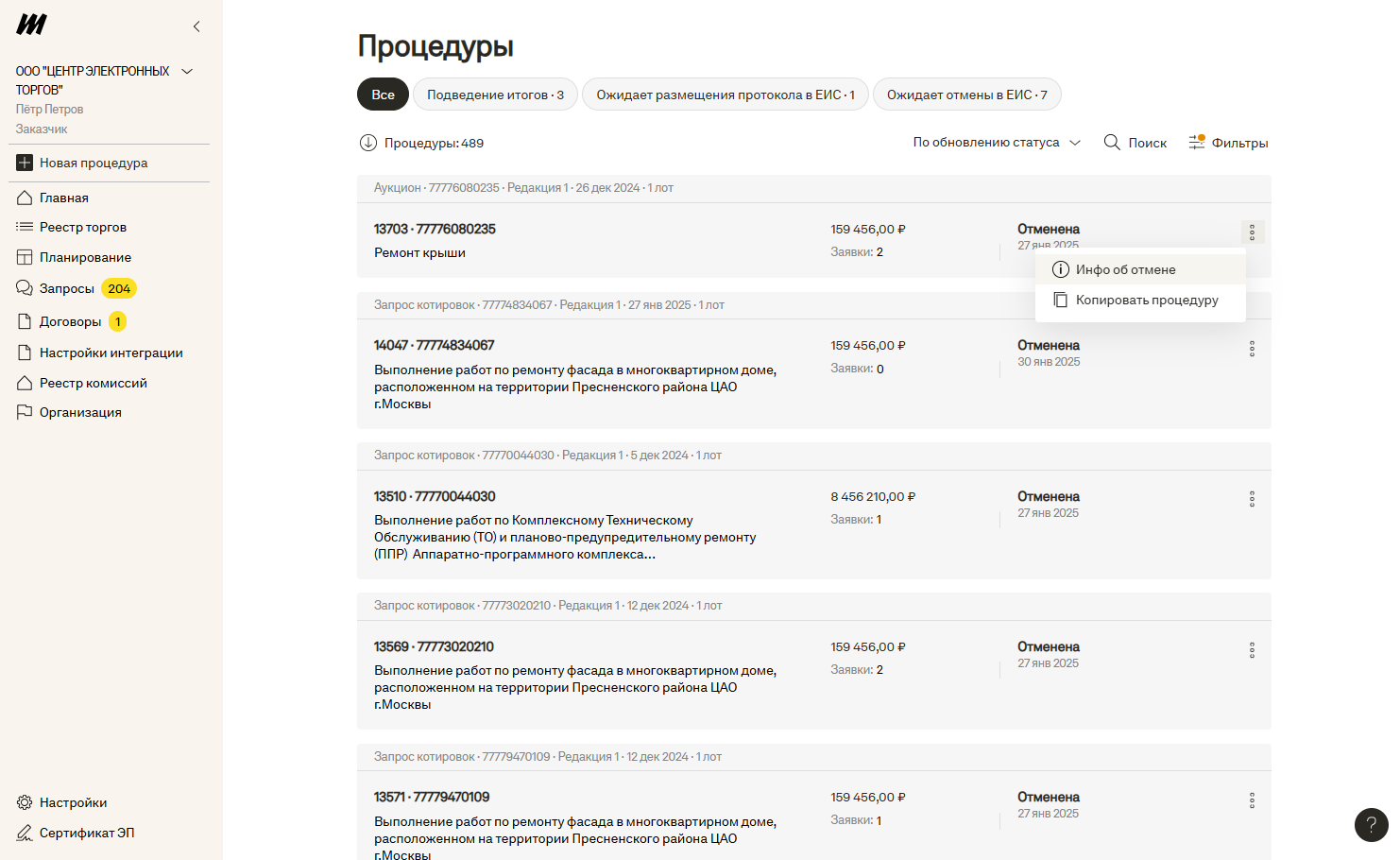Open the Запросы section in sidebar

67,288
